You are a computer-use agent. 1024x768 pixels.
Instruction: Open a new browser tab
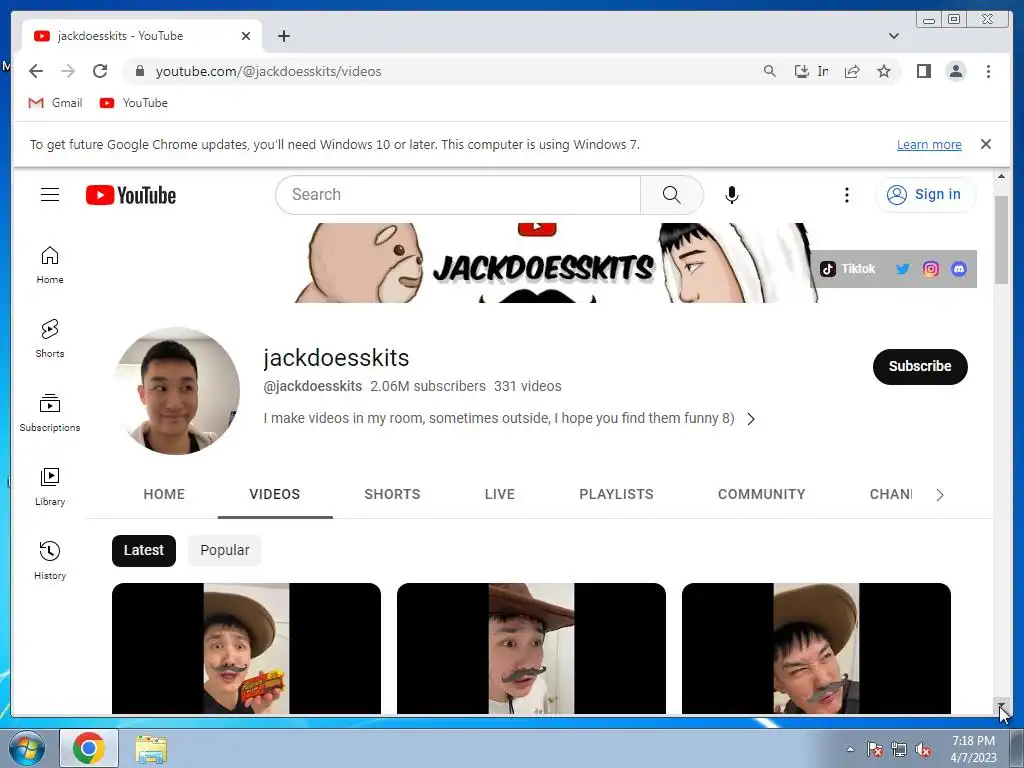(283, 36)
